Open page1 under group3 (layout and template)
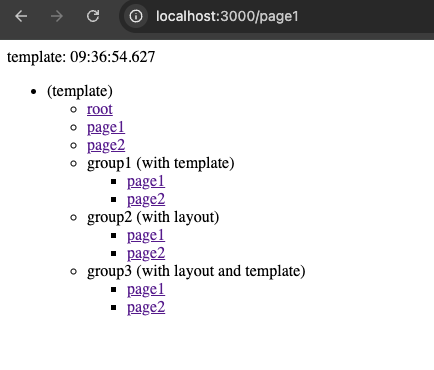 [146, 290]
